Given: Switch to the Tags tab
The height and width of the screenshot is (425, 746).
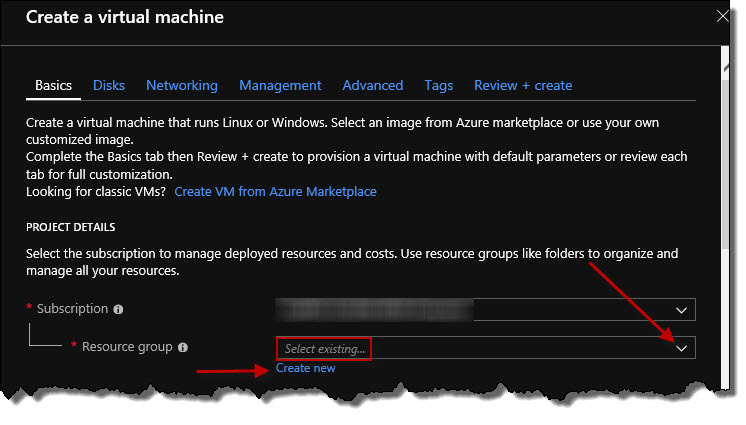Looking at the screenshot, I should pos(439,86).
